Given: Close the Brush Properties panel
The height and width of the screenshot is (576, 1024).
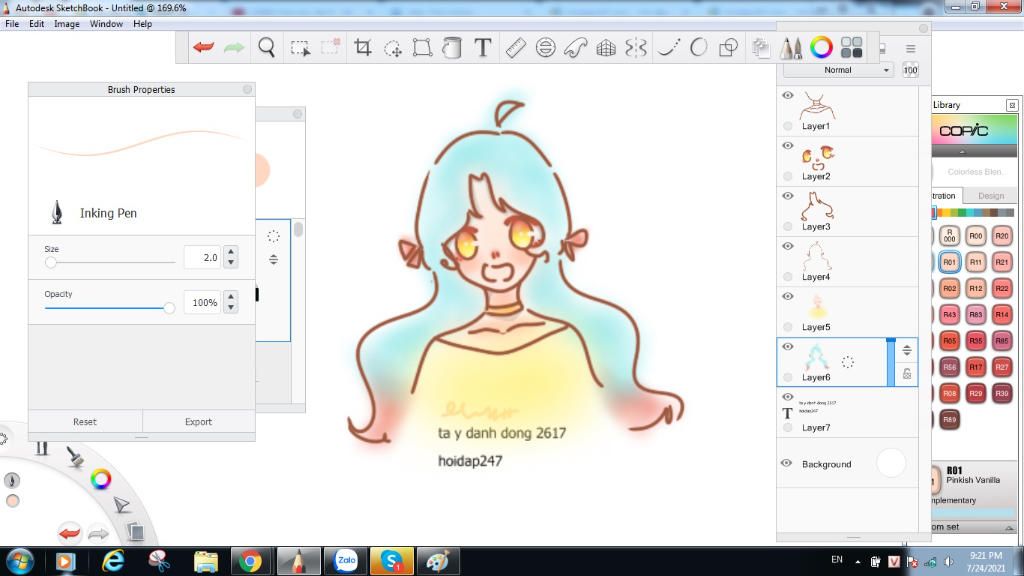Looking at the screenshot, I should coord(248,89).
